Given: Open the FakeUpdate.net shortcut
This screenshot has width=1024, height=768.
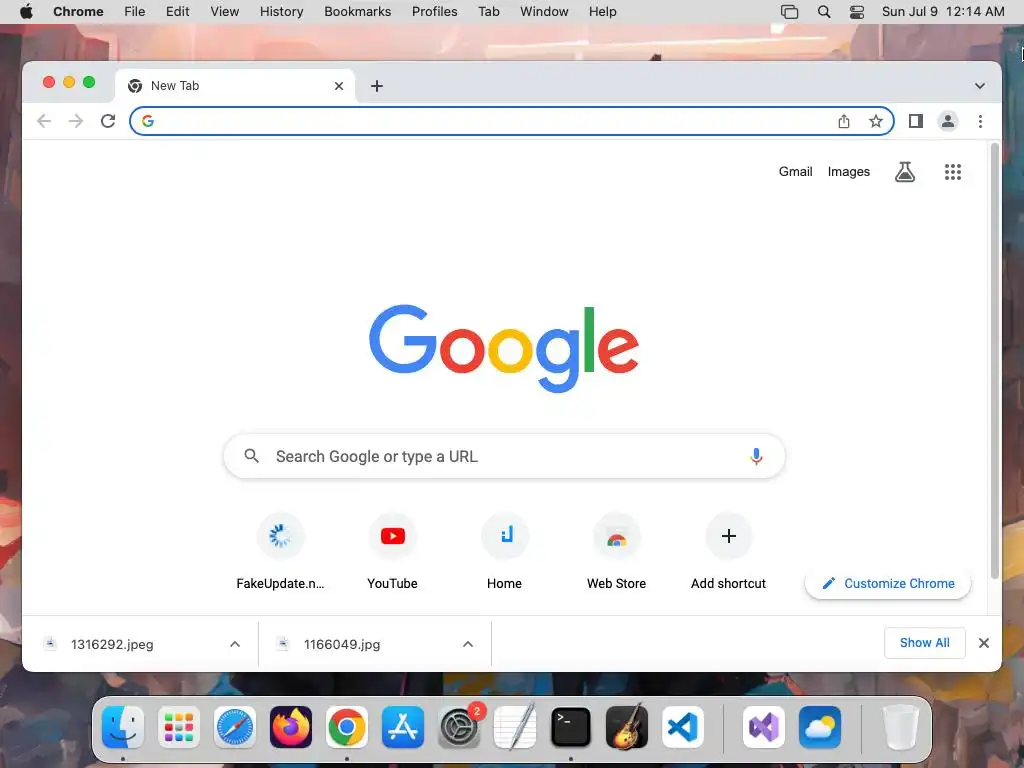Looking at the screenshot, I should [280, 552].
